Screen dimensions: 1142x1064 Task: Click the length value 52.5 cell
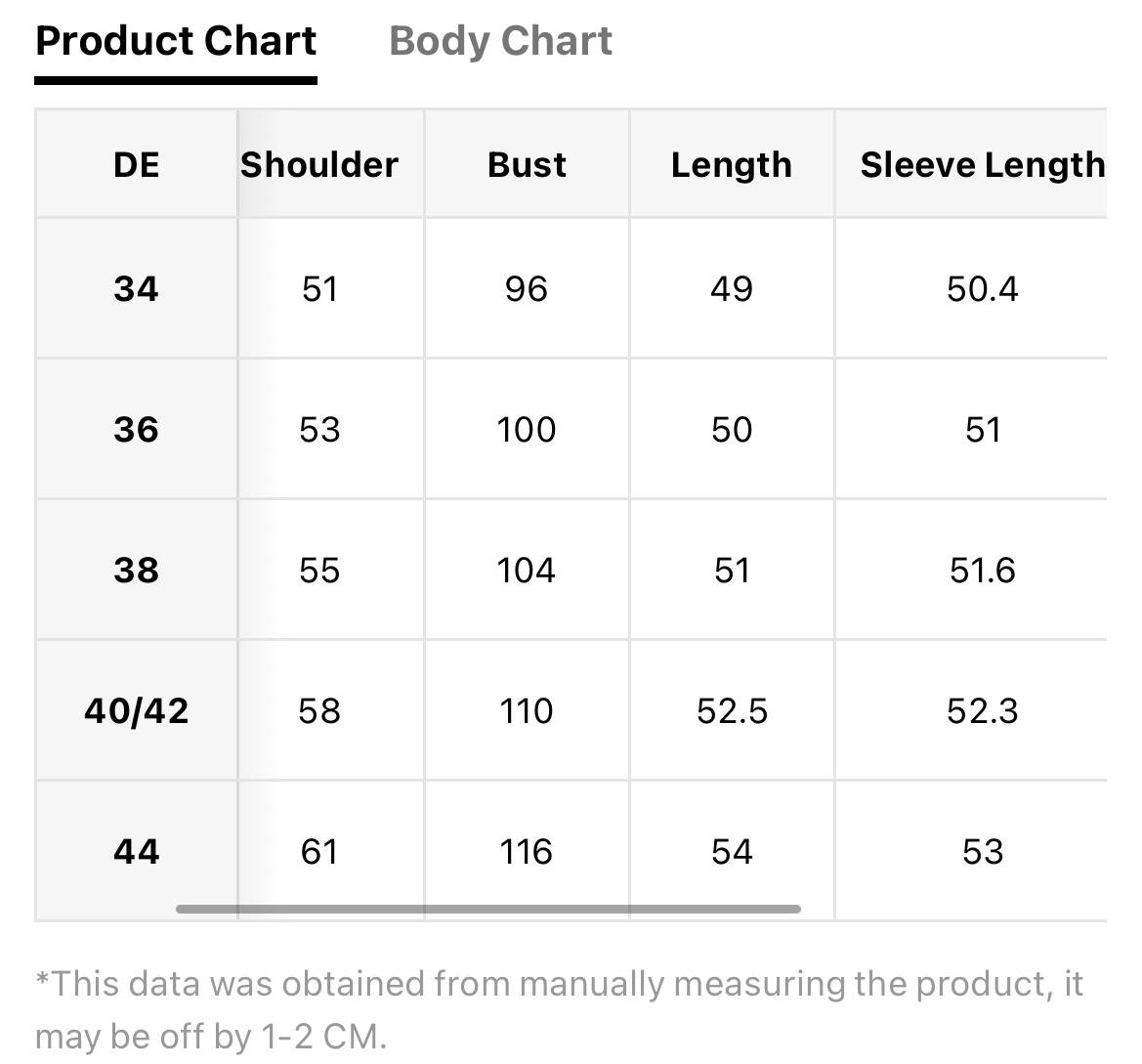click(x=732, y=710)
